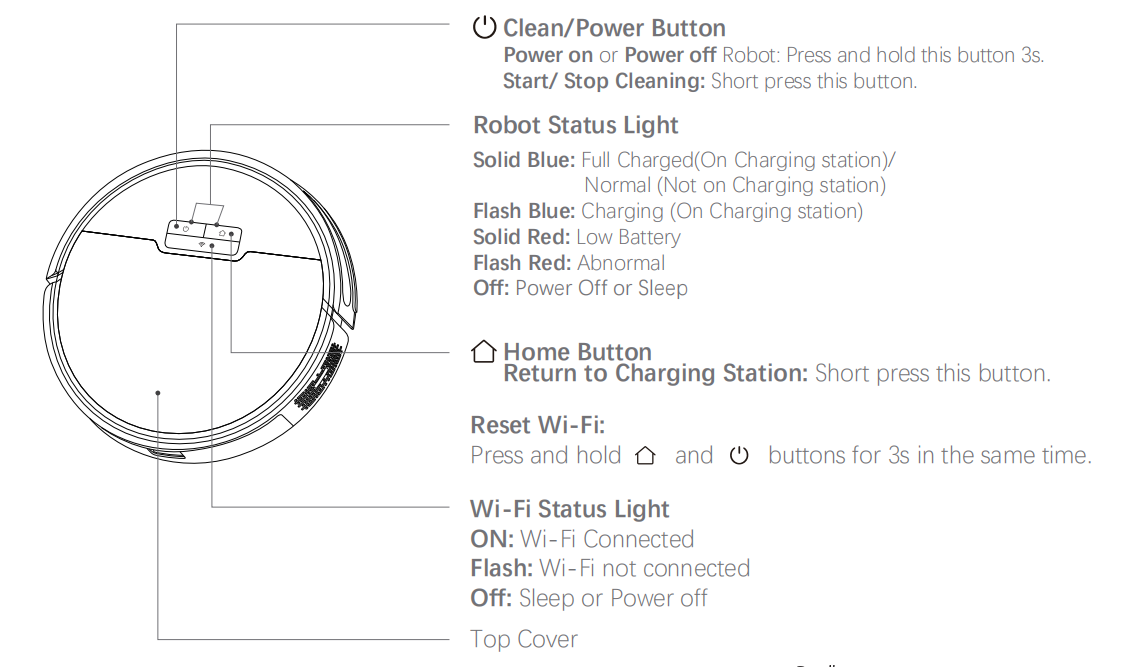Click the Wi-Fi indicator on the robot diagram

coord(202,245)
